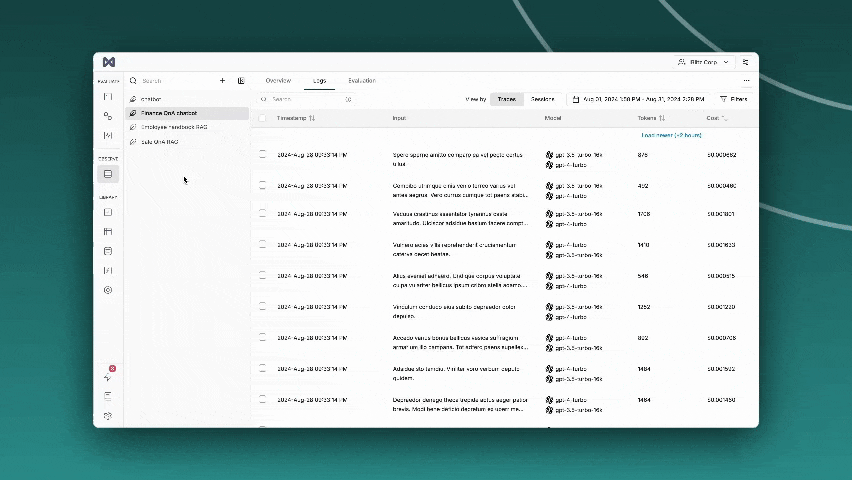The height and width of the screenshot is (480, 852).
Task: Tick the checkbox of the 1410-token log row
Action: pyautogui.click(x=262, y=245)
